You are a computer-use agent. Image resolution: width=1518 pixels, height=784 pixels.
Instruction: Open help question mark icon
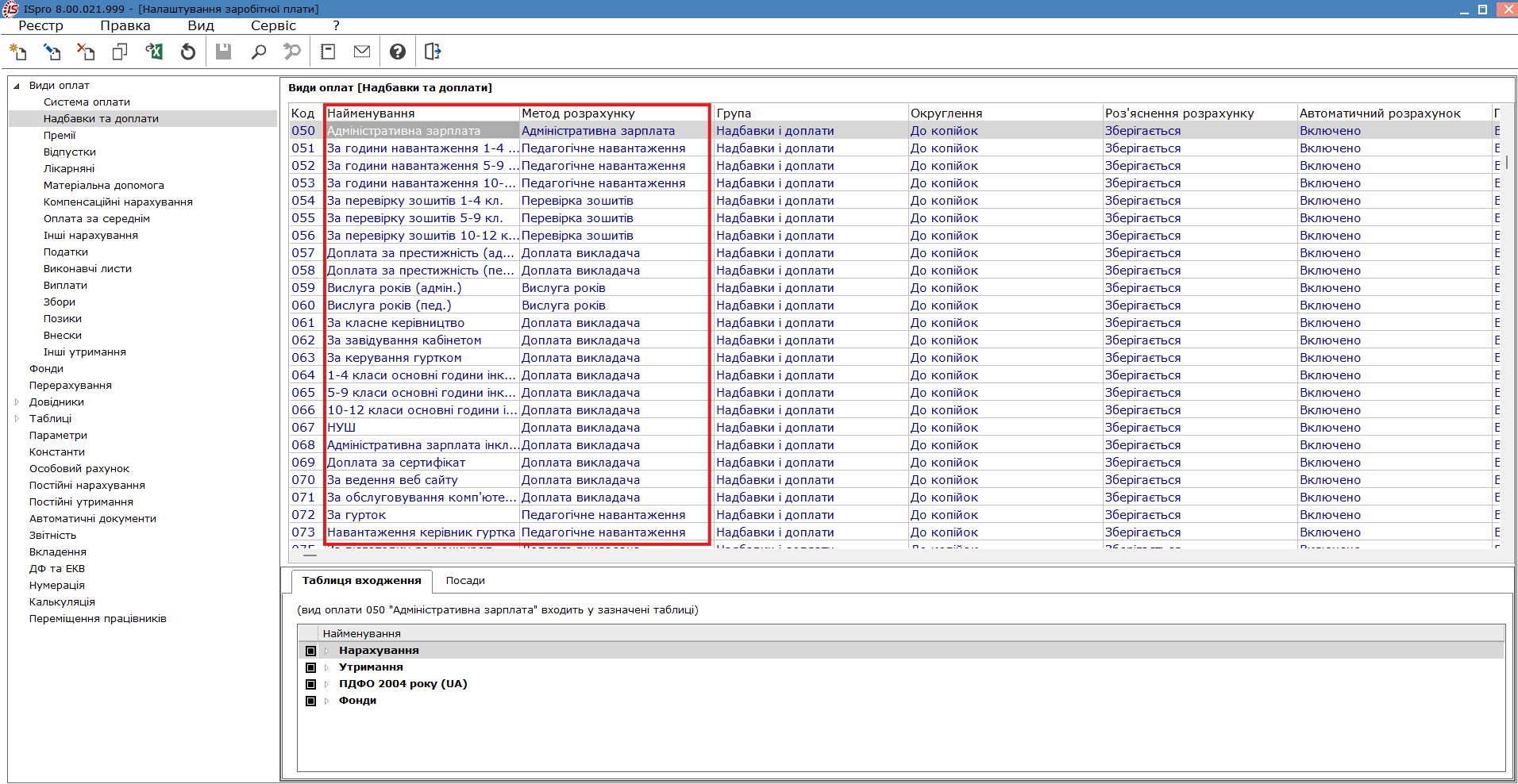398,52
